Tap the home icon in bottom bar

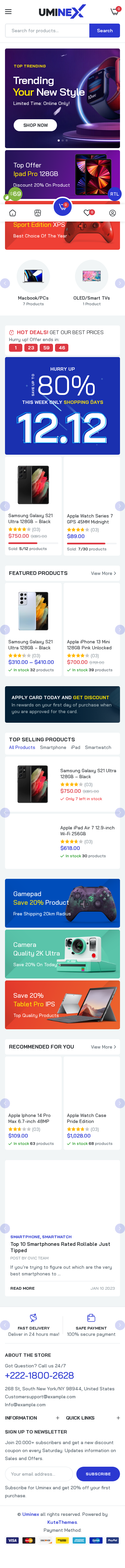click(x=12, y=213)
